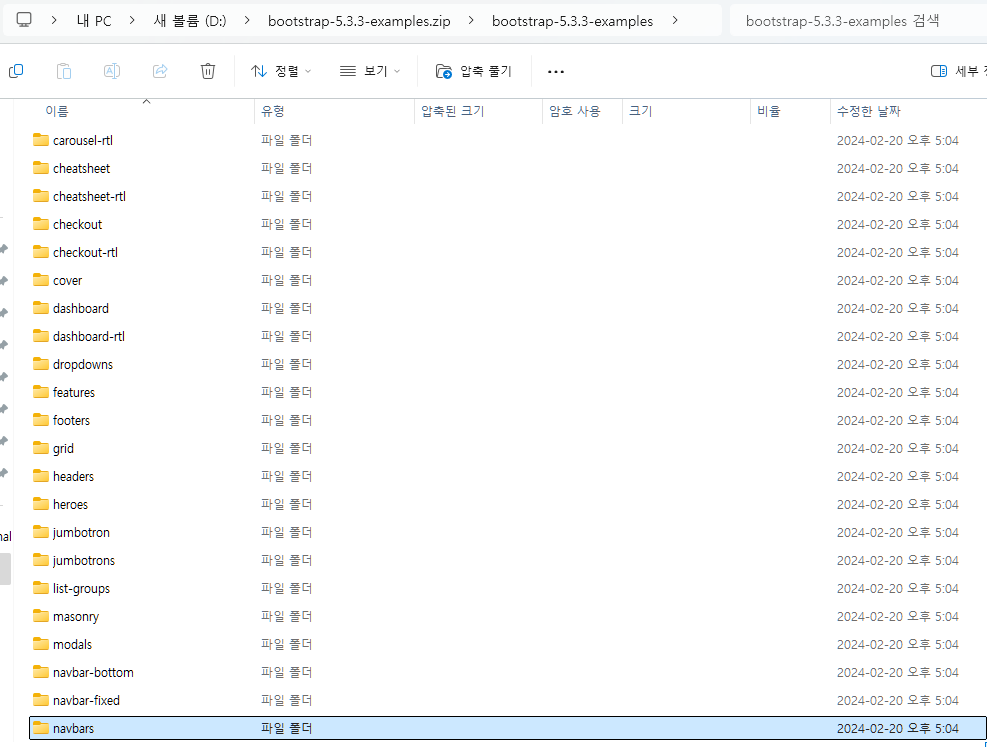Expand chevron right of the PC monitor icon
The image size is (987, 747).
[x=54, y=20]
